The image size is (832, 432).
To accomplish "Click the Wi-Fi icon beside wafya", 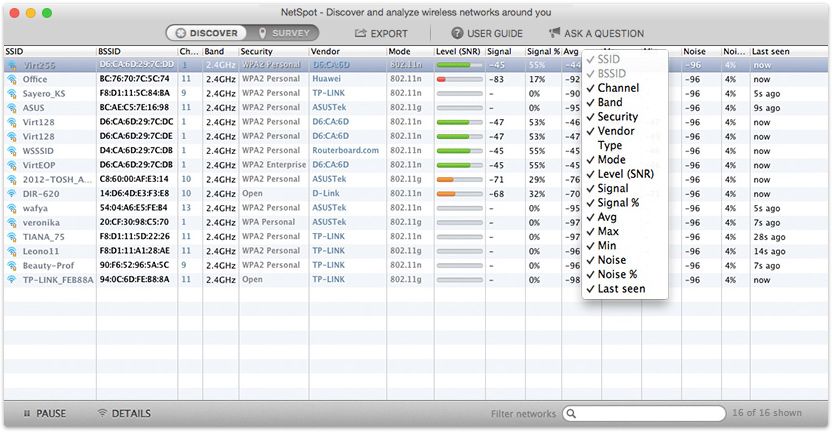I will tap(12, 208).
